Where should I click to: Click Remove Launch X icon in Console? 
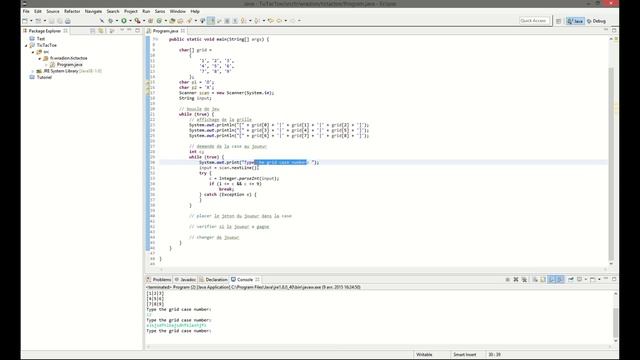516,280
